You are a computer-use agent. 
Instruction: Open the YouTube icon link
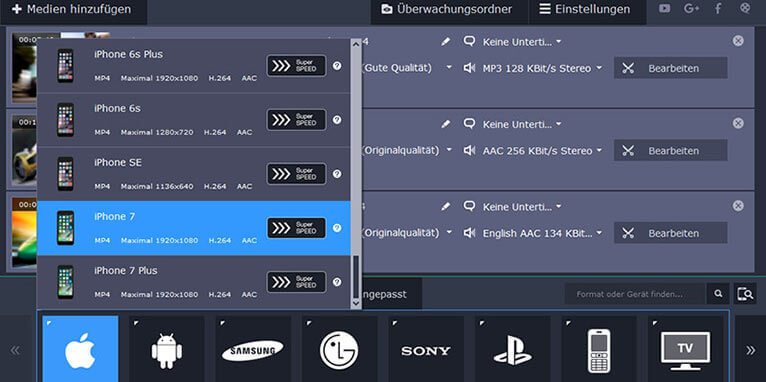(664, 8)
